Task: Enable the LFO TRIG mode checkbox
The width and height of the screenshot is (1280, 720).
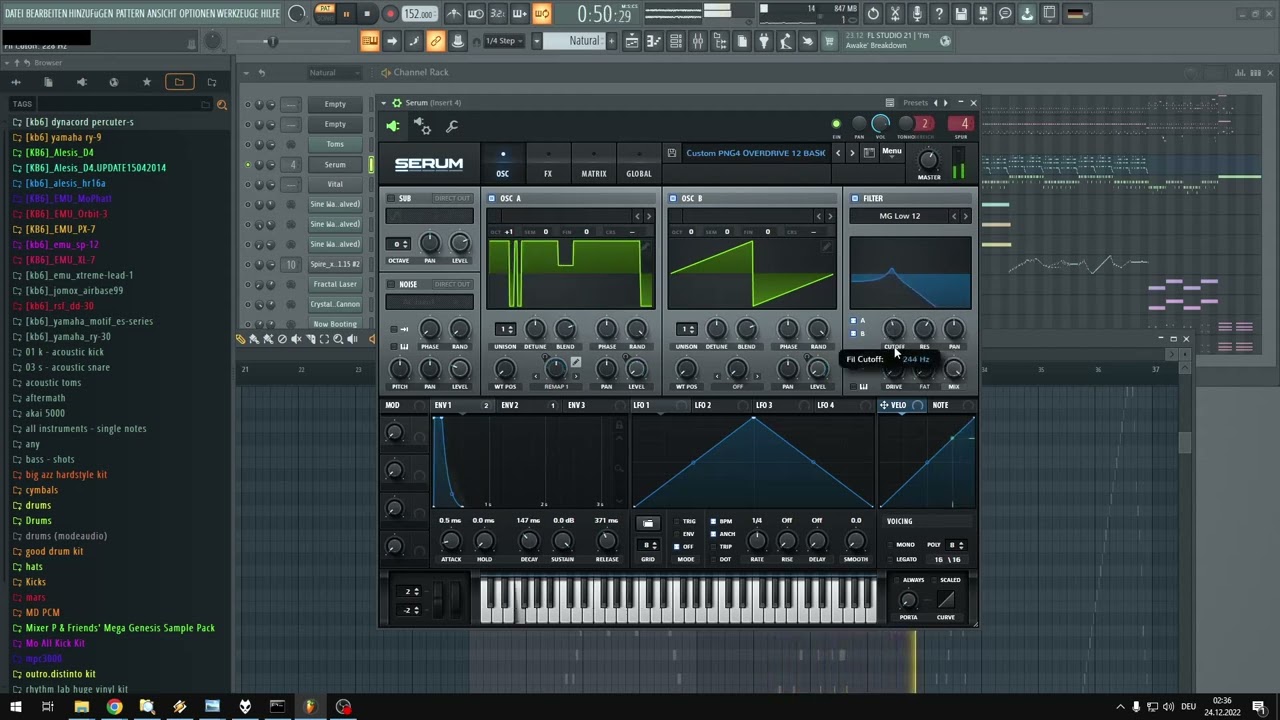Action: (x=677, y=521)
